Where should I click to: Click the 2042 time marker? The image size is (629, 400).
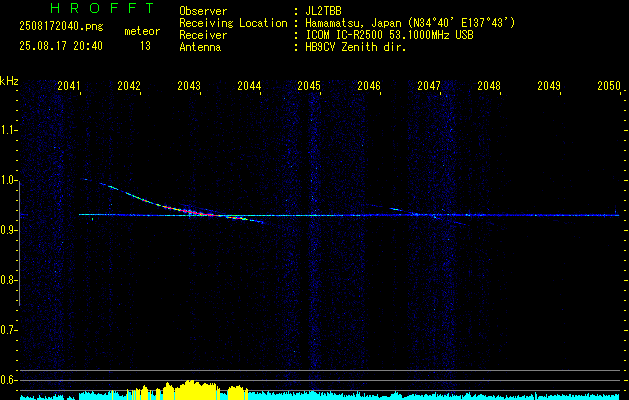129,86
